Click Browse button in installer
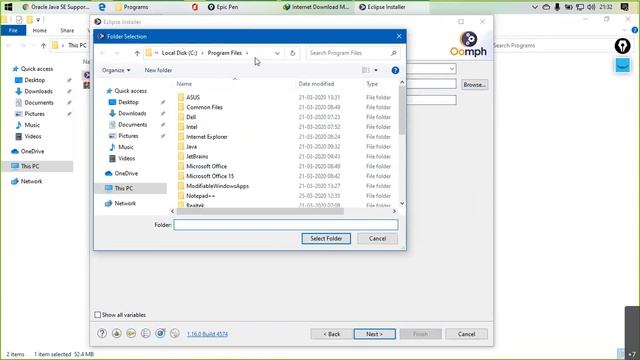Image resolution: width=640 pixels, height=360 pixels. point(474,84)
